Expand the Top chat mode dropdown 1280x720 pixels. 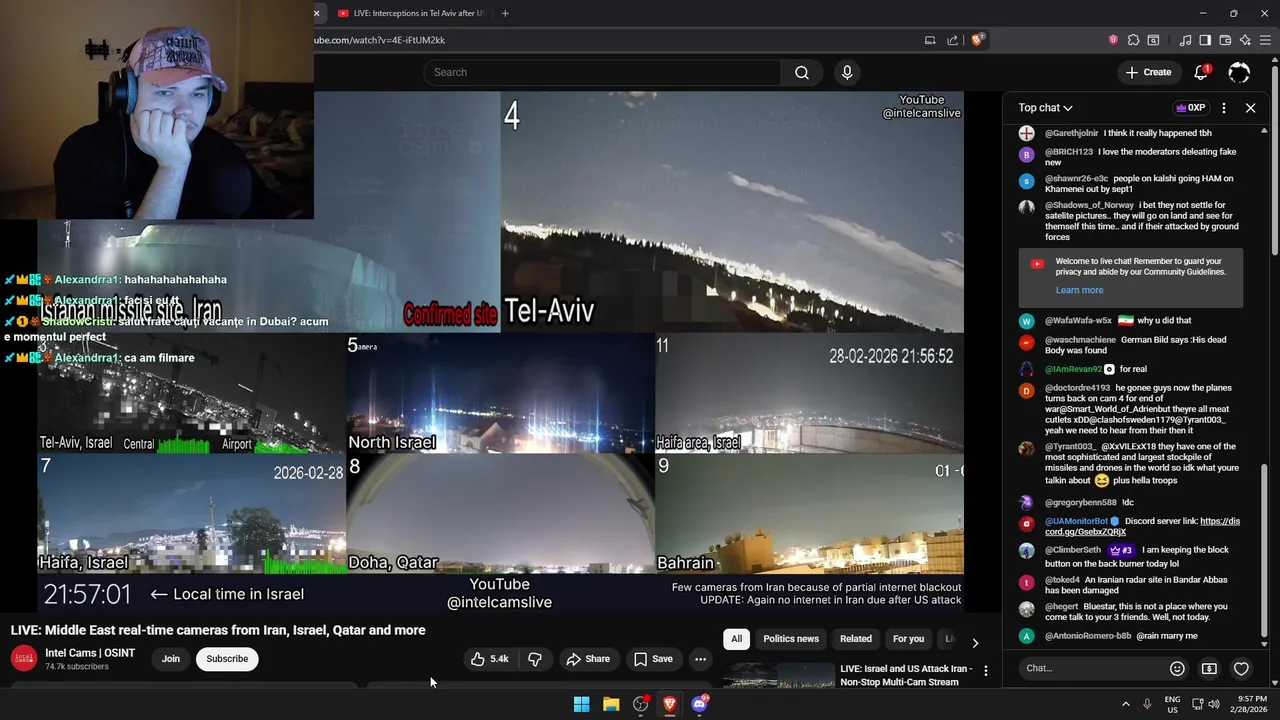1045,108
